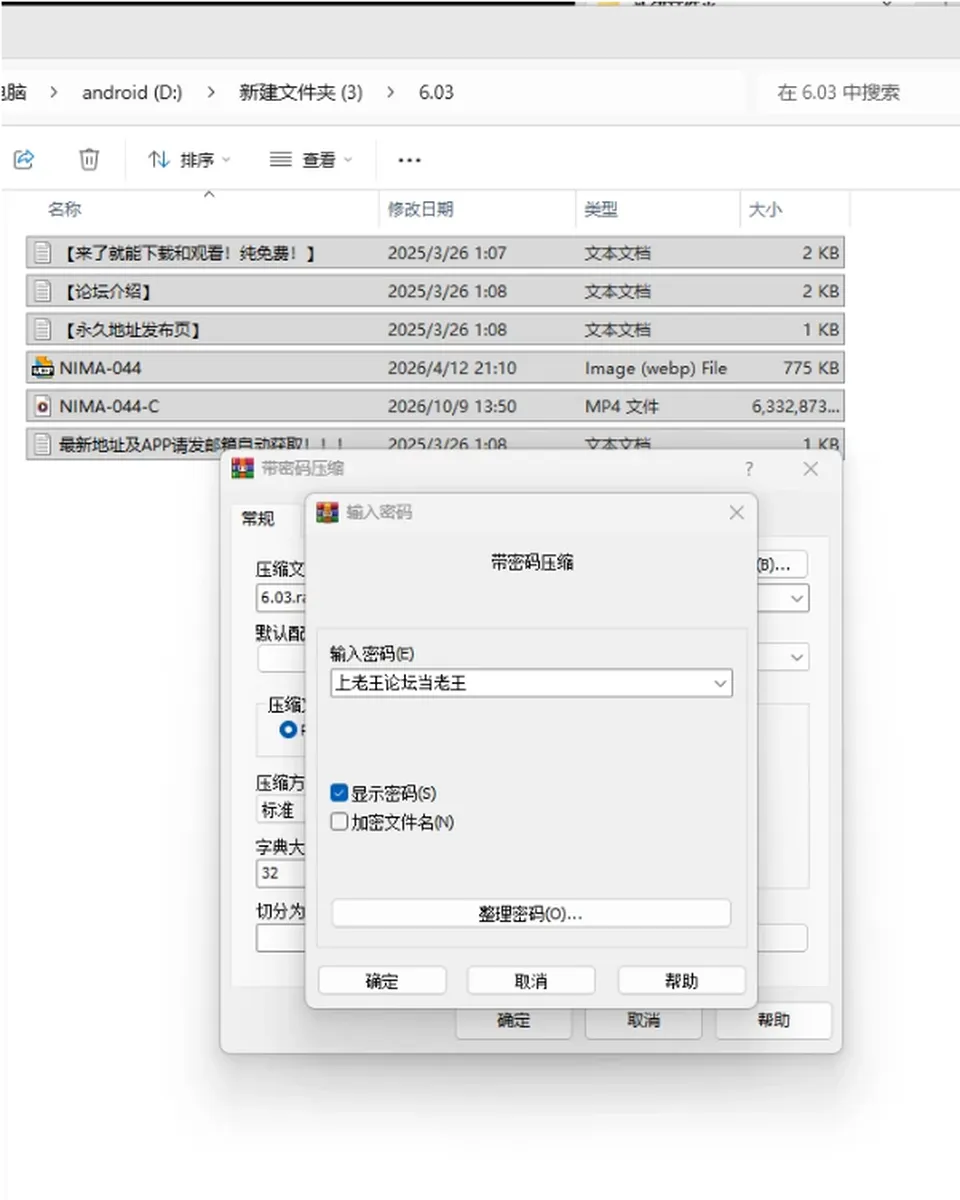Open the 查看 view dropdown
The width and height of the screenshot is (960, 1200).
click(x=311, y=160)
